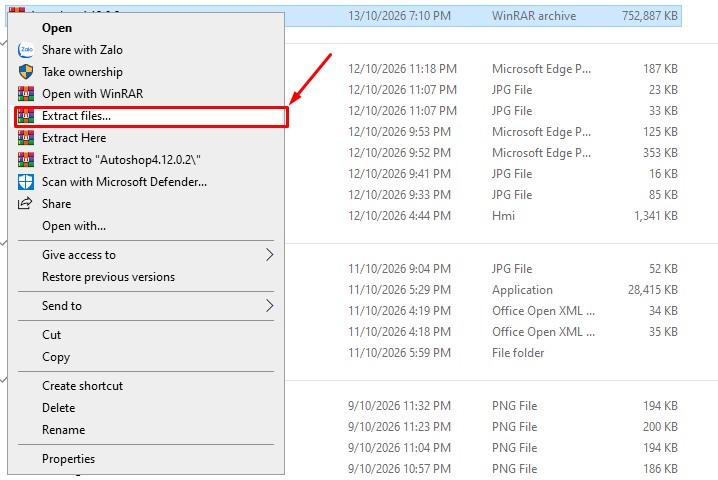
Task: Click the share arrow icon beside Share
Action: [25, 203]
